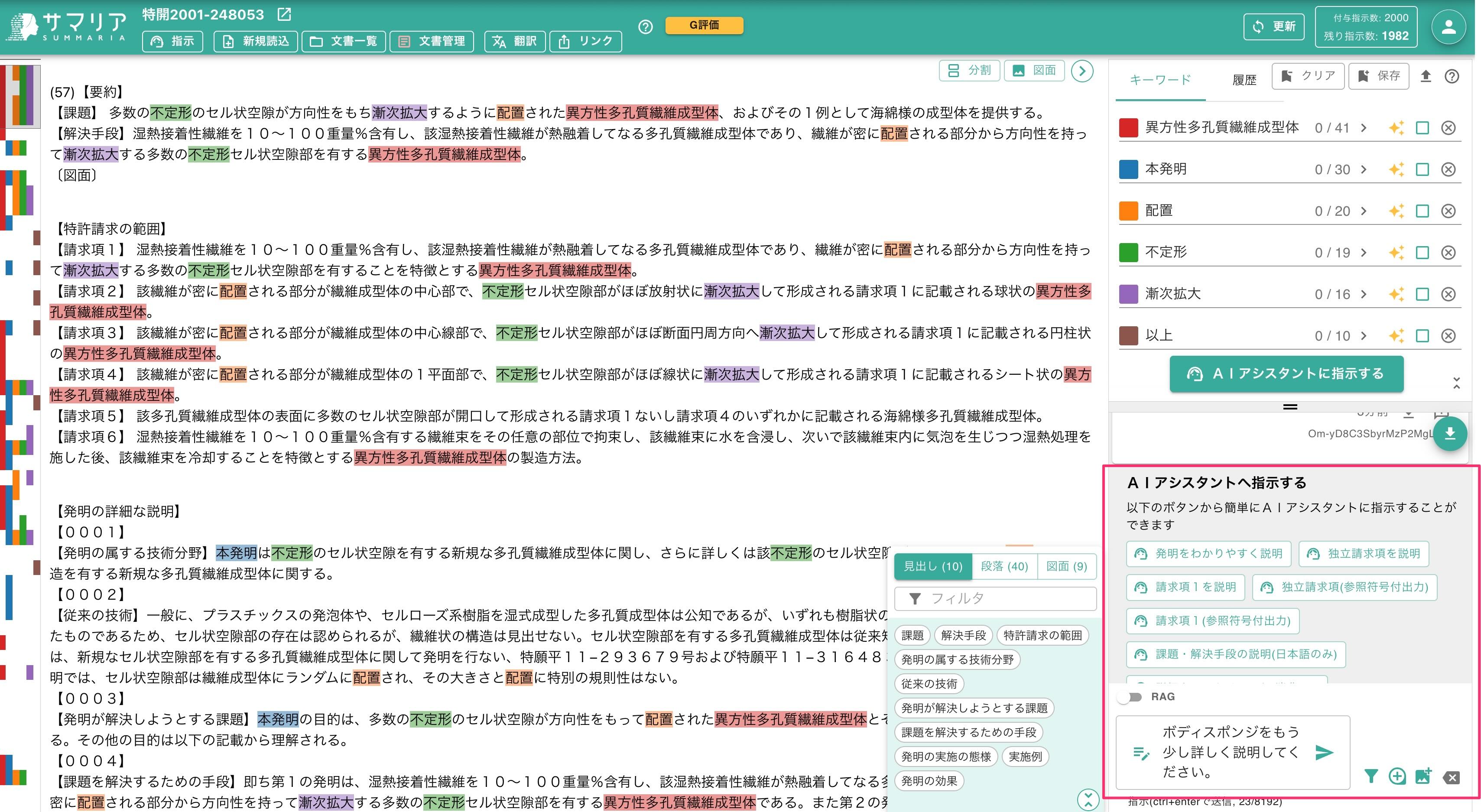Check the box for 異方性多孔質繊維成型体

pos(1422,128)
